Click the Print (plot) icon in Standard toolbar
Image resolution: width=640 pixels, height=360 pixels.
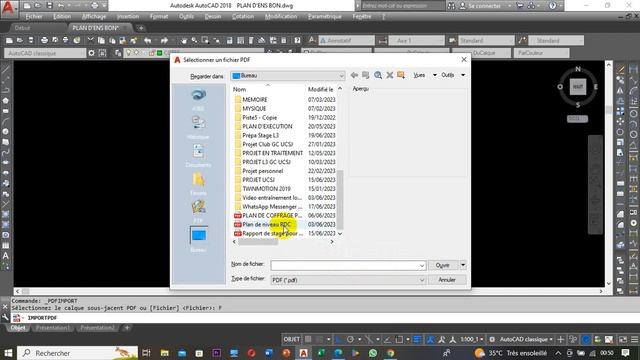point(44,40)
